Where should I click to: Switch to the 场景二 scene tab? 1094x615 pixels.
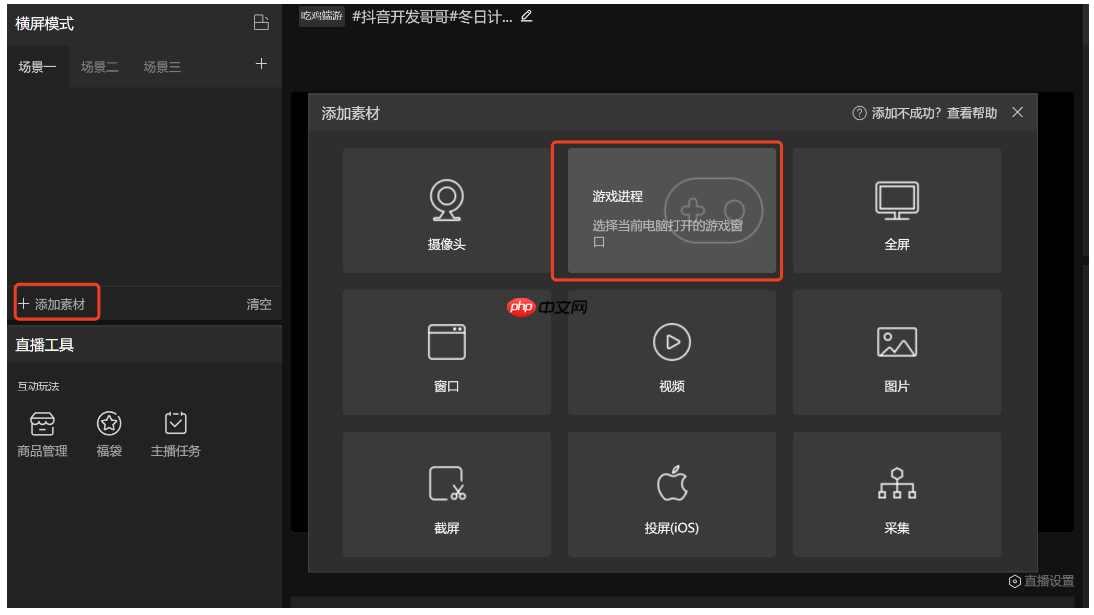pyautogui.click(x=98, y=66)
